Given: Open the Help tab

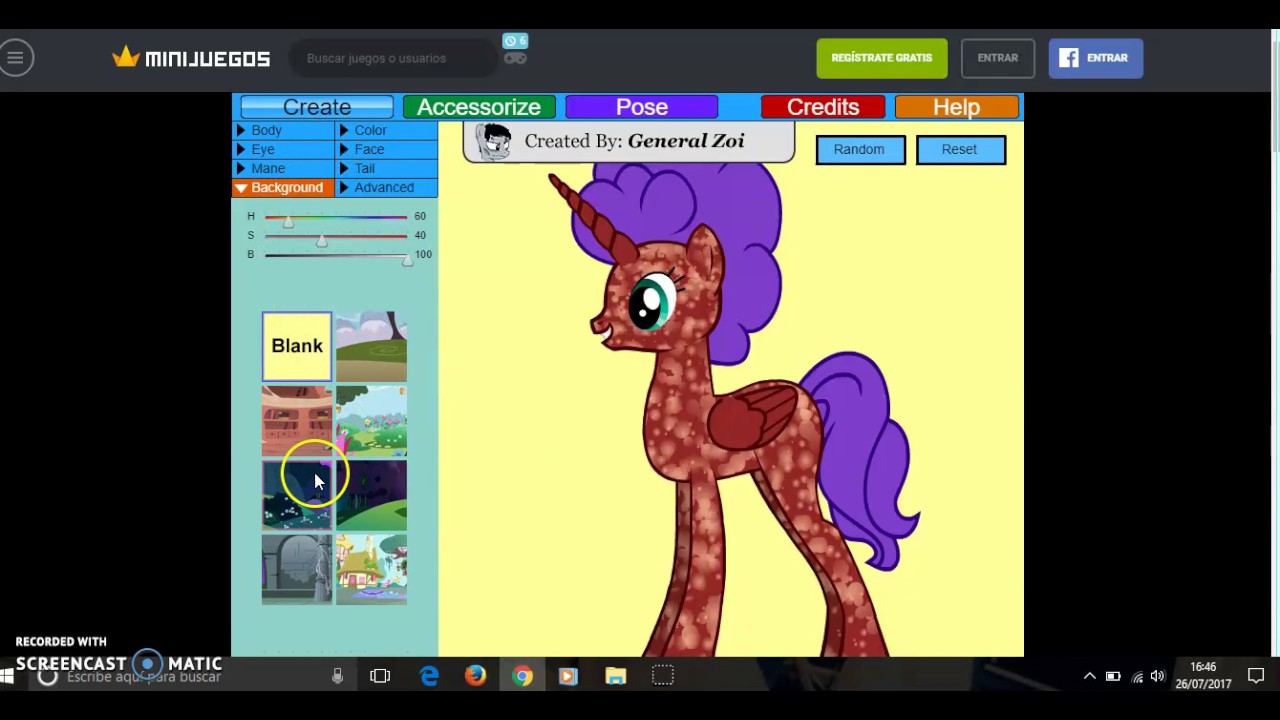Looking at the screenshot, I should (957, 107).
